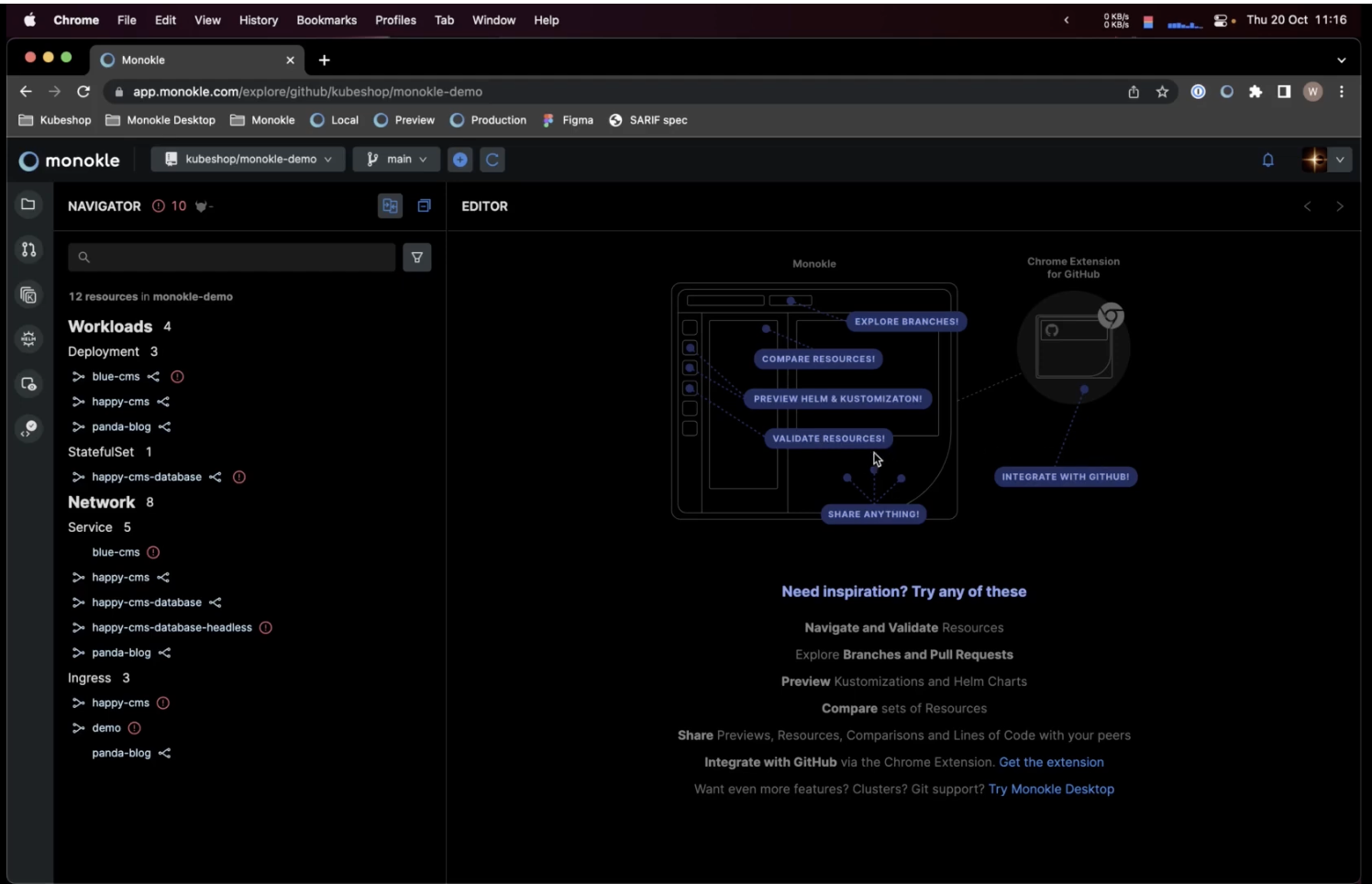Click the Workloads section heading
Image resolution: width=1372 pixels, height=884 pixels.
click(x=110, y=326)
